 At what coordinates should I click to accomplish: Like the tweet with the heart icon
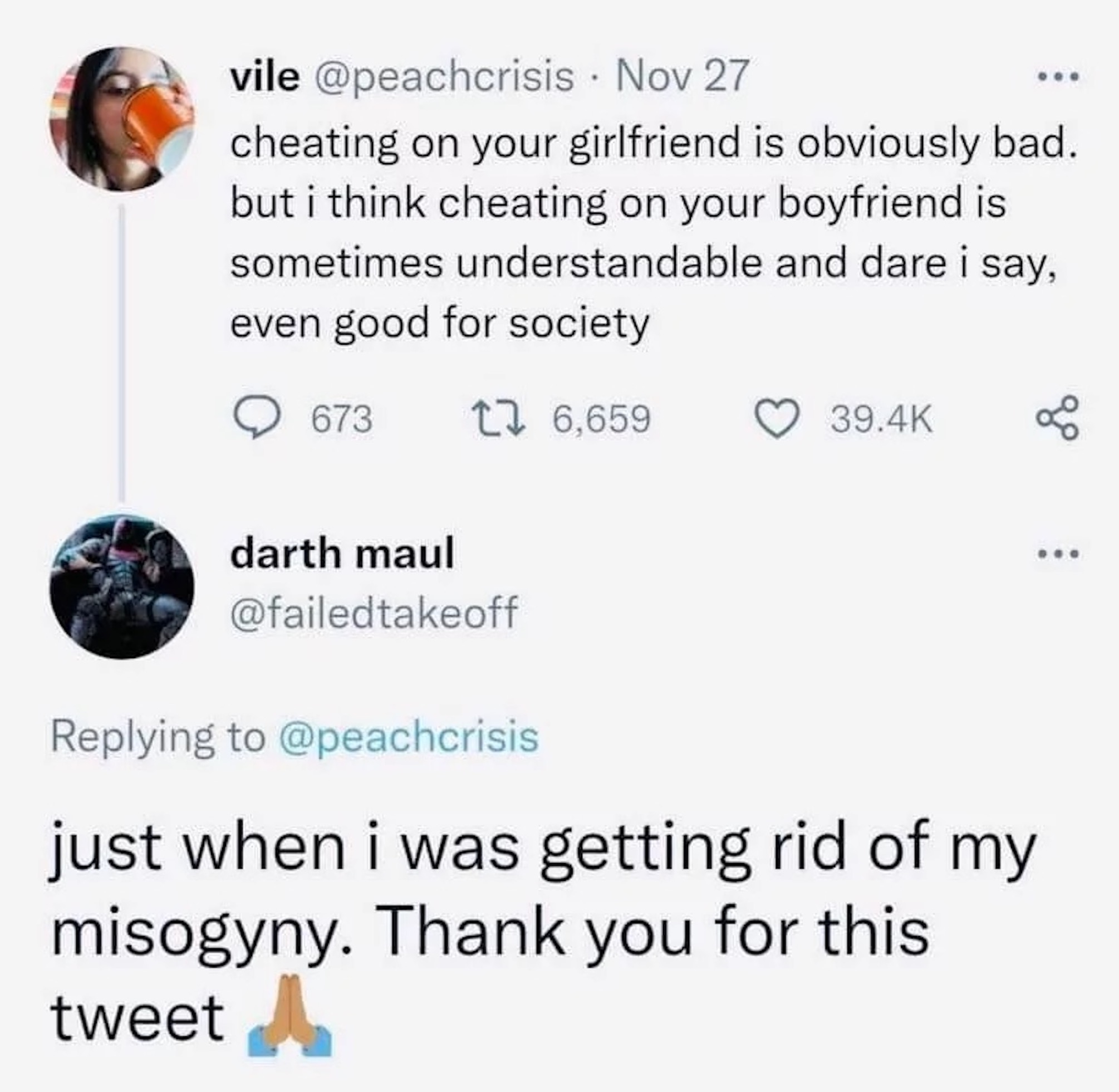point(776,418)
